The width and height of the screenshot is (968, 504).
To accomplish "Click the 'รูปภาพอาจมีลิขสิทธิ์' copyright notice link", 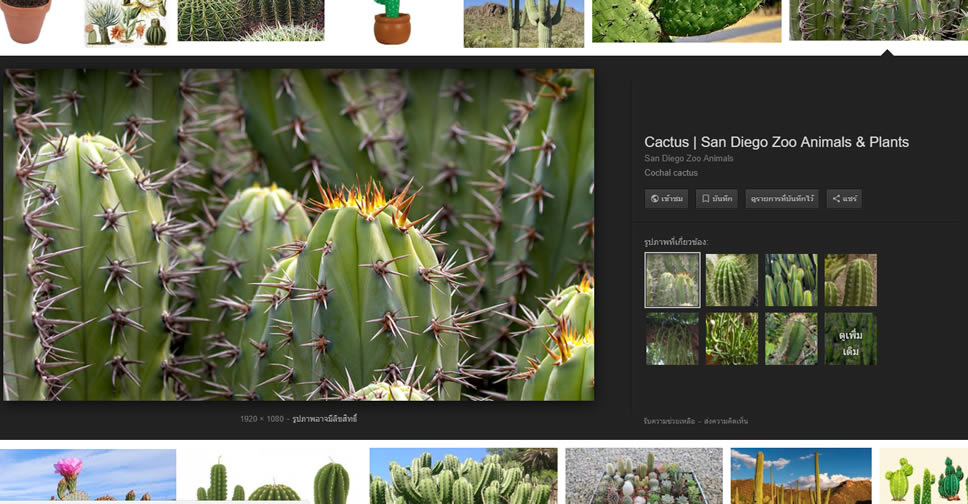I will (x=324, y=419).
